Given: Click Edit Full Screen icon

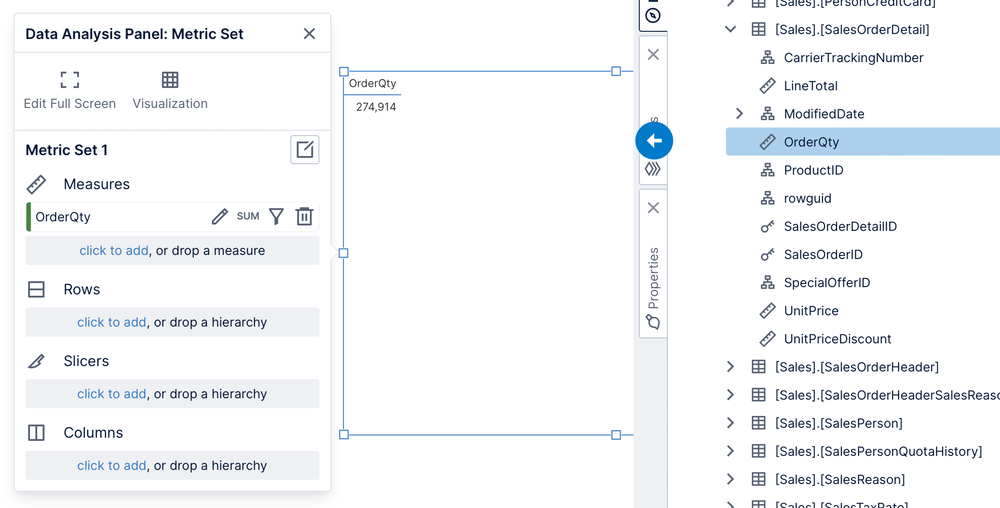Looking at the screenshot, I should tap(70, 80).
